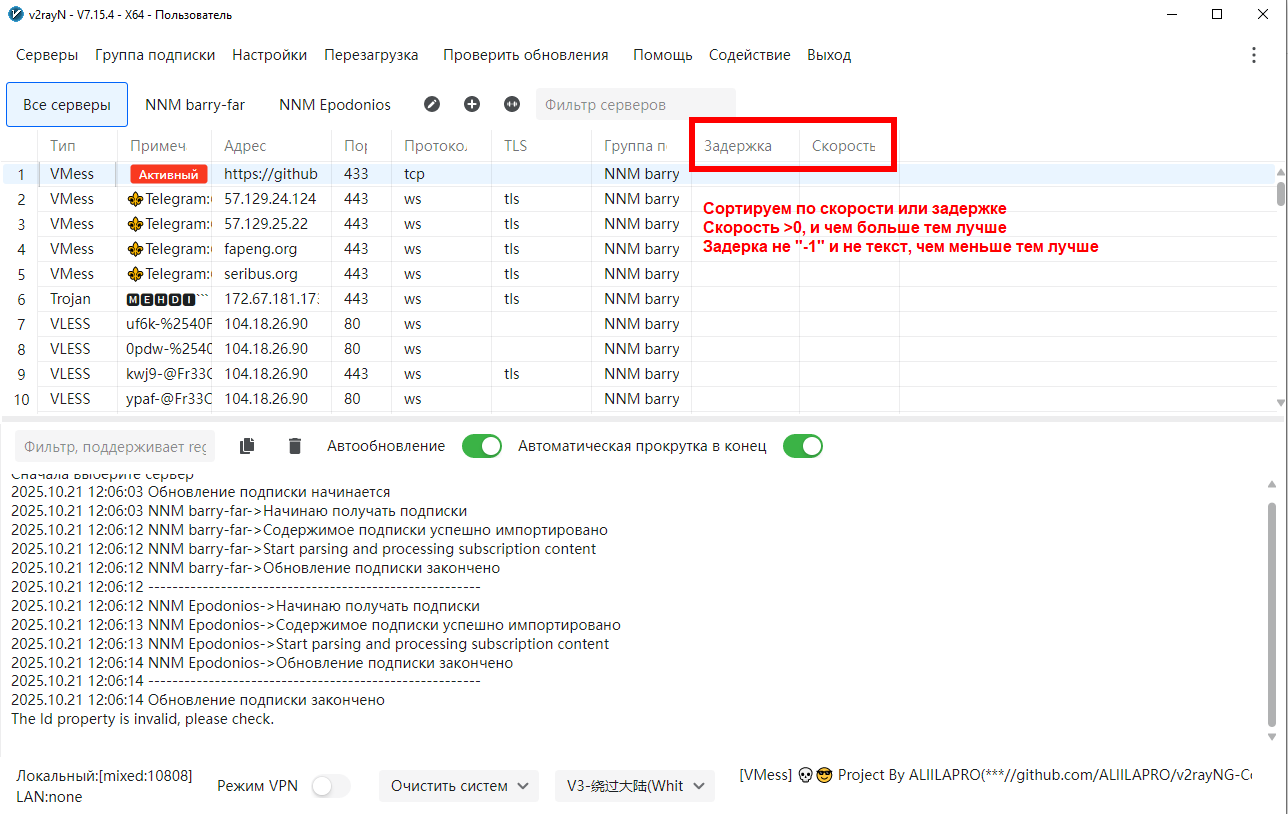Click the red Активный badge on row 1
The width and height of the screenshot is (1288, 814).
(x=168, y=174)
